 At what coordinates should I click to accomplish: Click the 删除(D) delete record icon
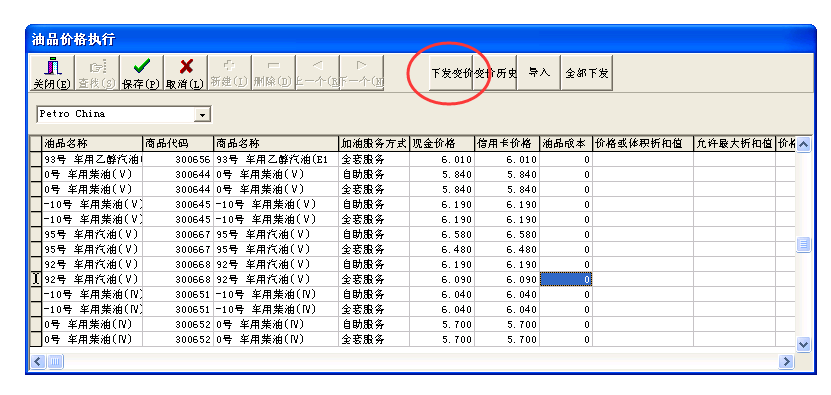click(x=273, y=73)
